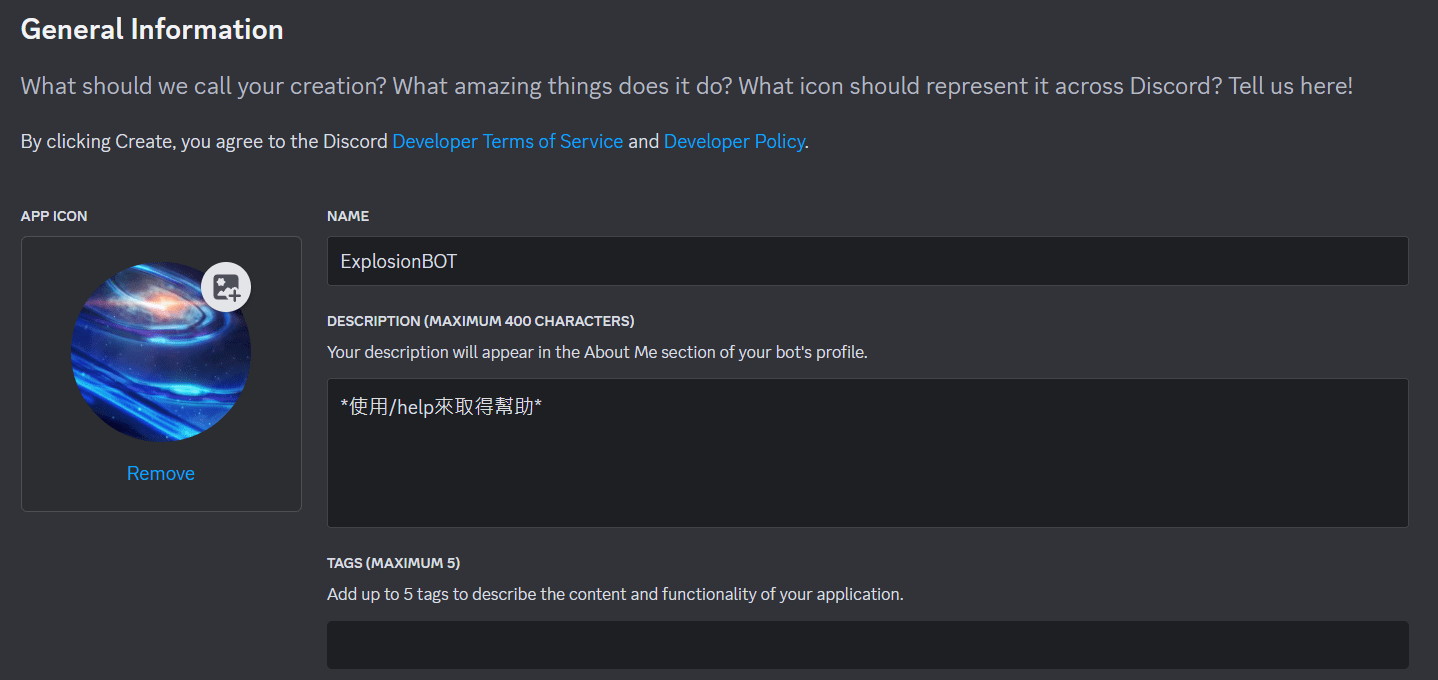The height and width of the screenshot is (680, 1438).
Task: Click the galaxy app icon thumbnail
Action: click(161, 352)
